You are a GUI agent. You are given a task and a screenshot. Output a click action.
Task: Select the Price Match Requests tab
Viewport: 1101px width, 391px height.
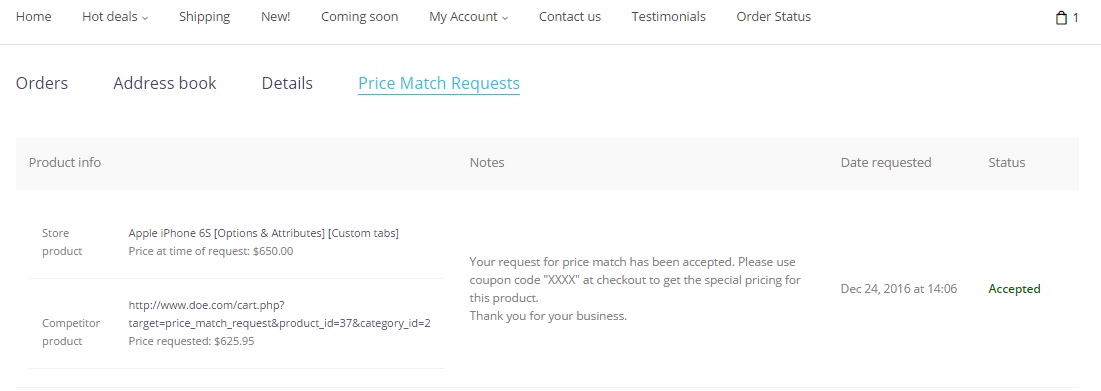[439, 84]
